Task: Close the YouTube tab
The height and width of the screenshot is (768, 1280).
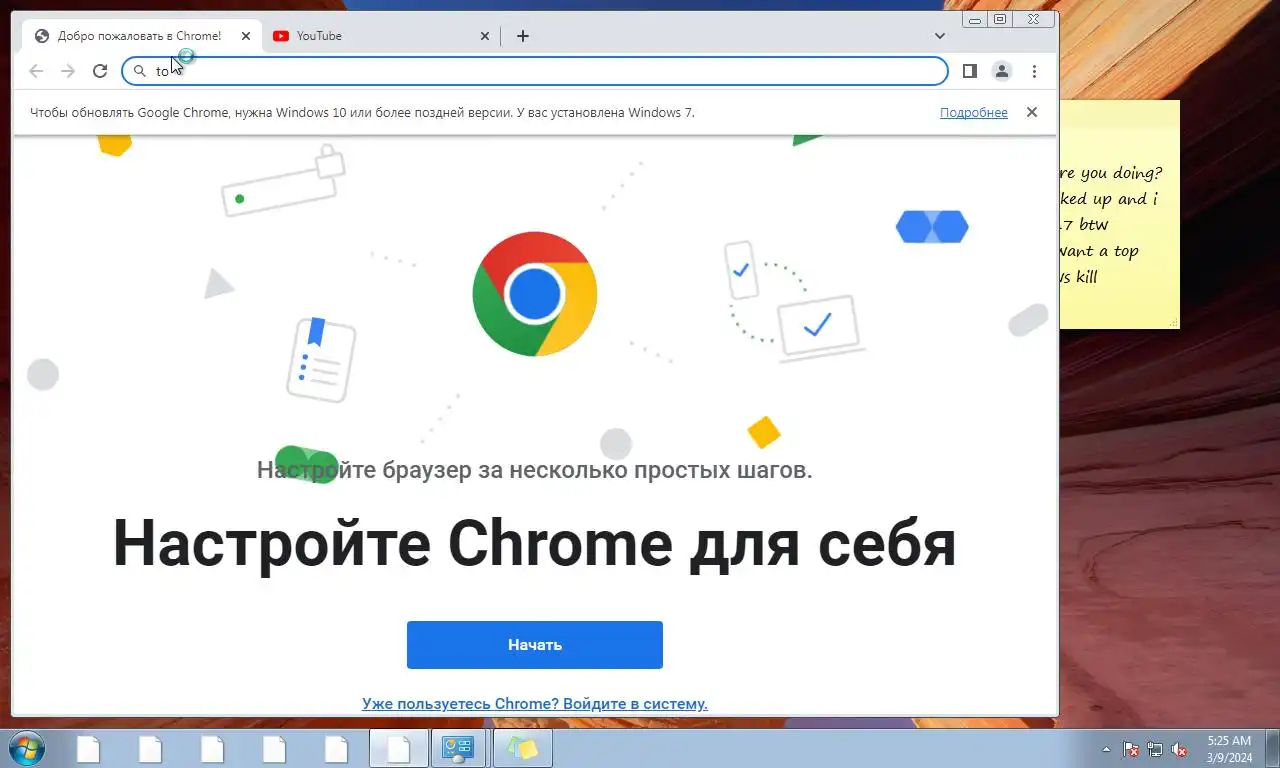Action: 485,36
